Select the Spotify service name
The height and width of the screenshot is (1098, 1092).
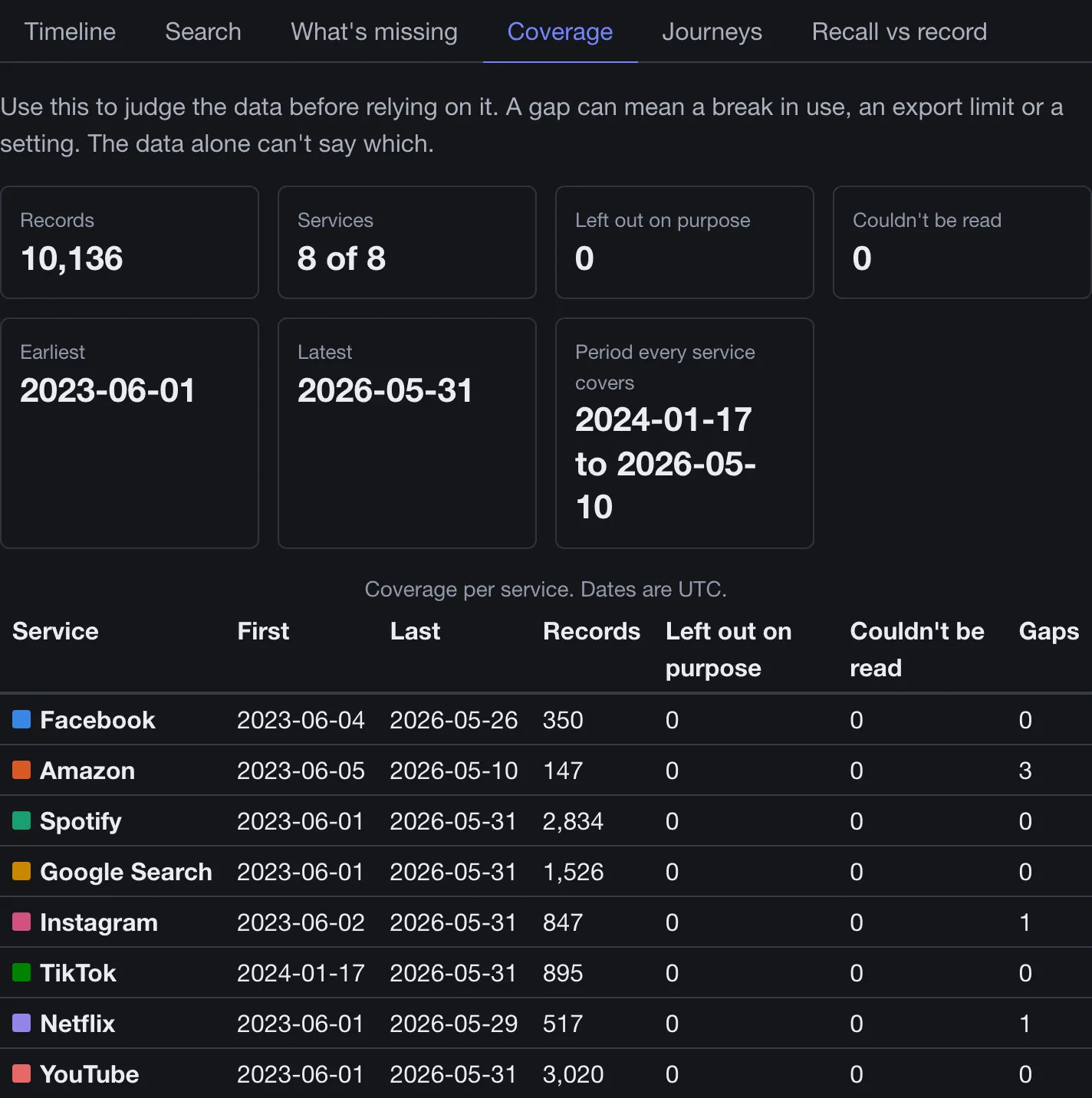click(81, 821)
